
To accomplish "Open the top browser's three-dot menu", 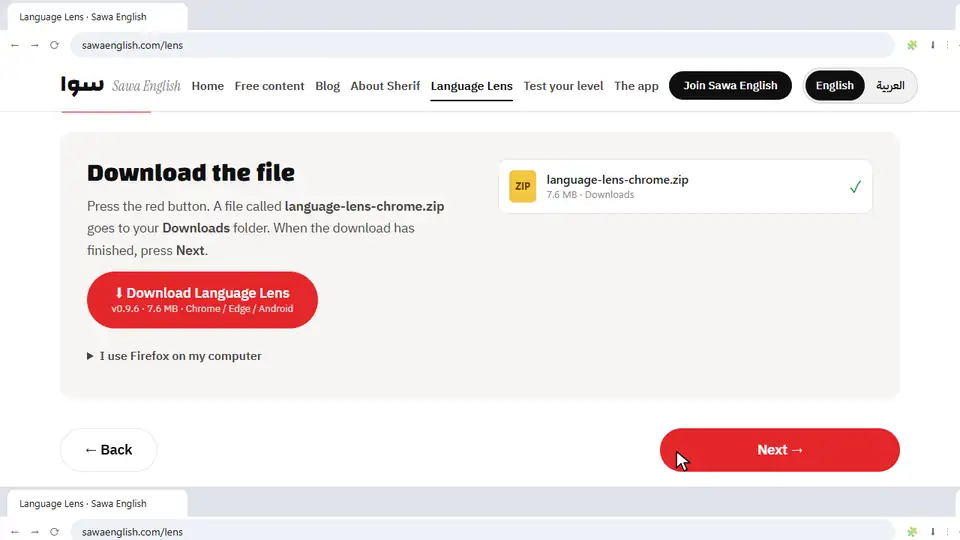I will [x=948, y=45].
